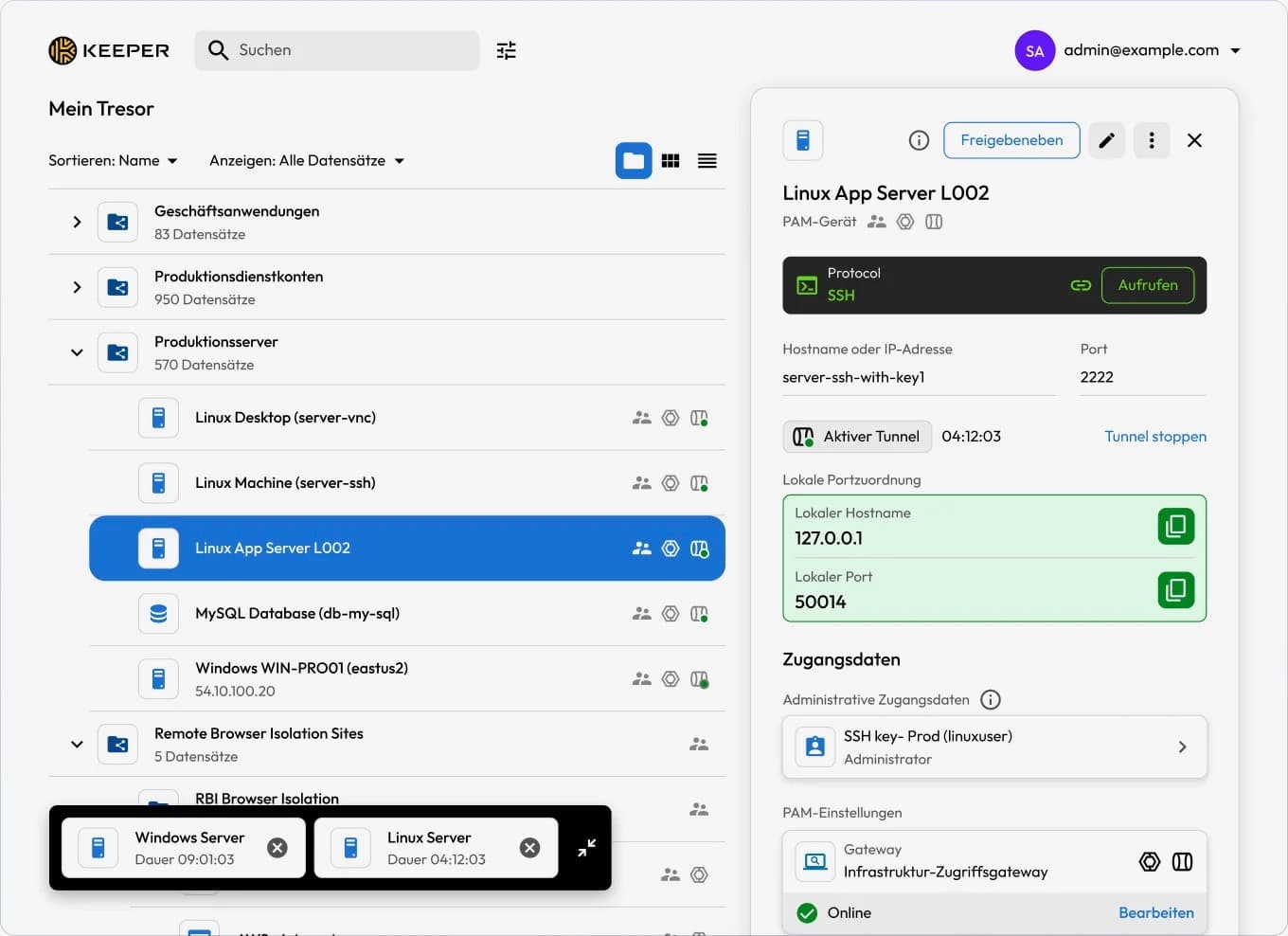Image resolution: width=1288 pixels, height=936 pixels.
Task: Open the Anzeigen: Alle Datensätze dropdown
Action: point(307,161)
